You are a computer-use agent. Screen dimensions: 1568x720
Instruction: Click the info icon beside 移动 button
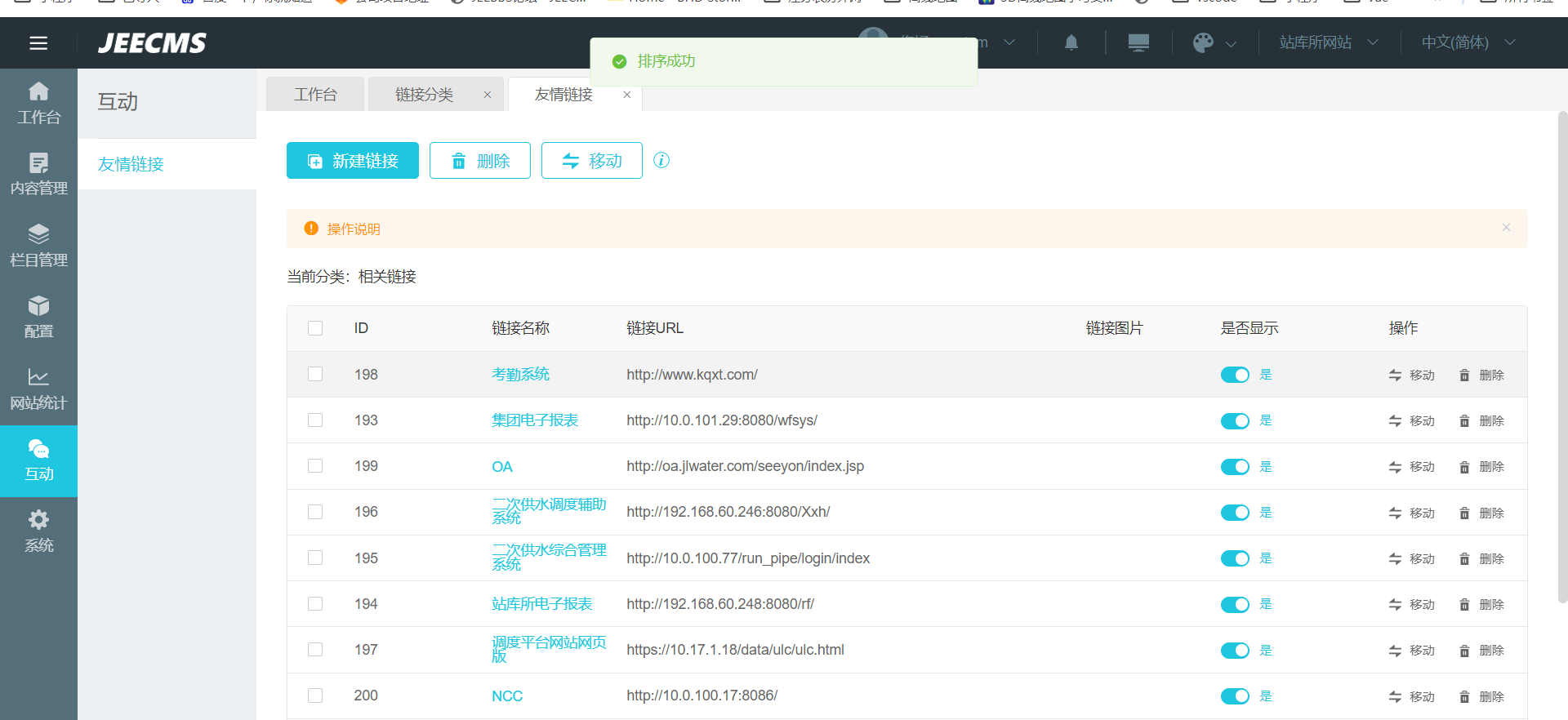(x=661, y=160)
